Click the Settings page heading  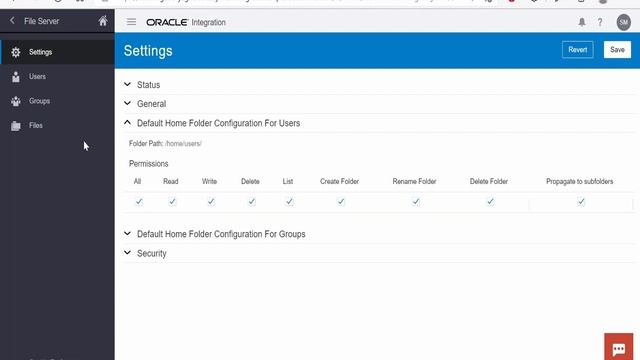[x=148, y=51]
